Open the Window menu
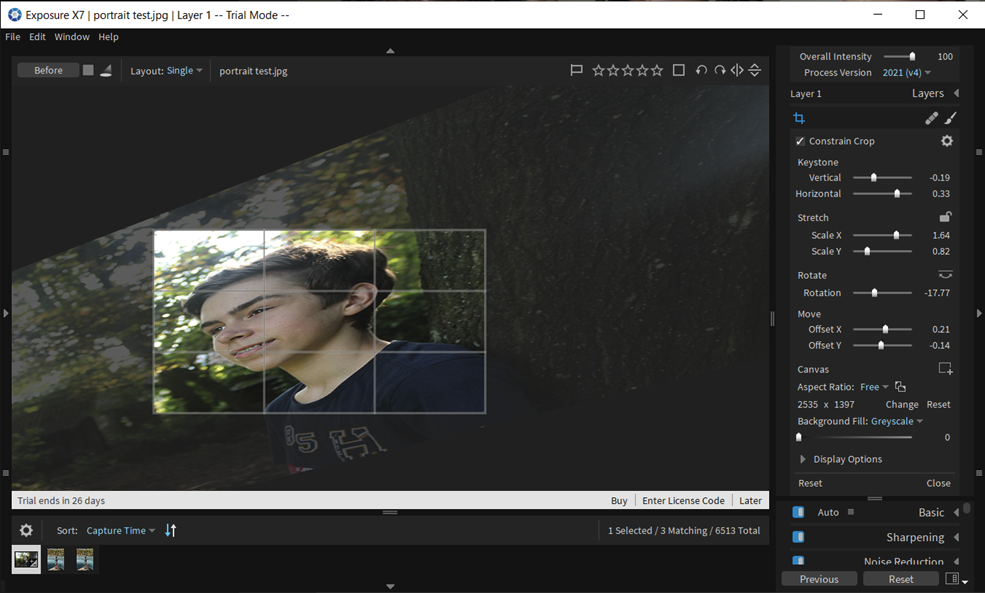Image resolution: width=985 pixels, height=593 pixels. tap(71, 36)
